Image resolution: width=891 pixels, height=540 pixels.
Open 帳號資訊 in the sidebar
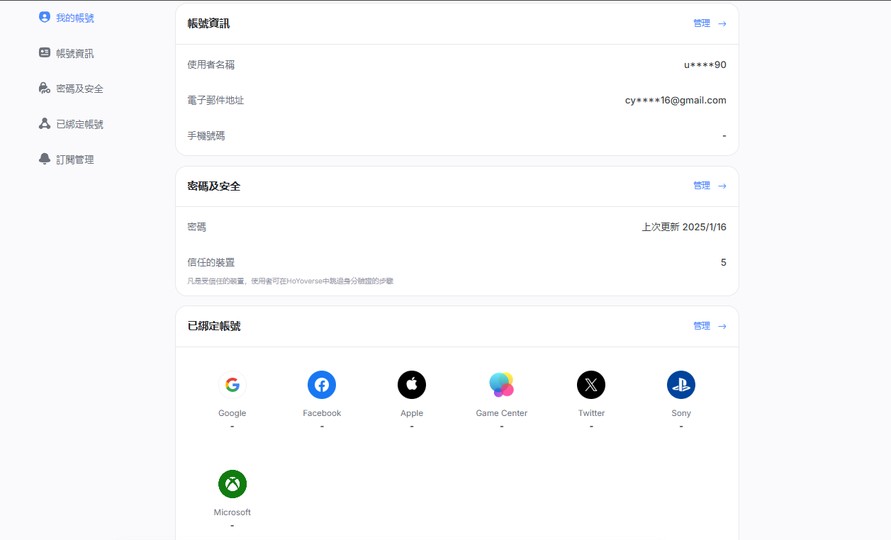(x=74, y=53)
